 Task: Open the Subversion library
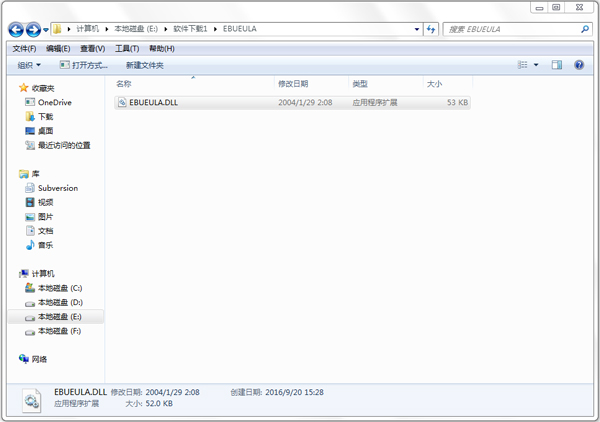click(58, 188)
